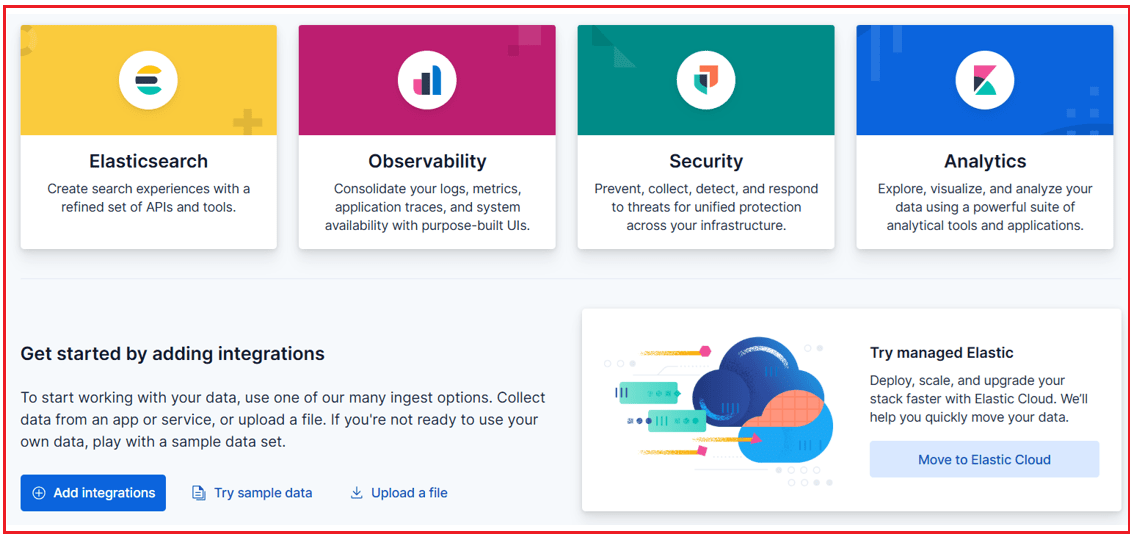Screen dimensions: 1132x538
Task: Open the Observability solution title
Action: coord(427,161)
